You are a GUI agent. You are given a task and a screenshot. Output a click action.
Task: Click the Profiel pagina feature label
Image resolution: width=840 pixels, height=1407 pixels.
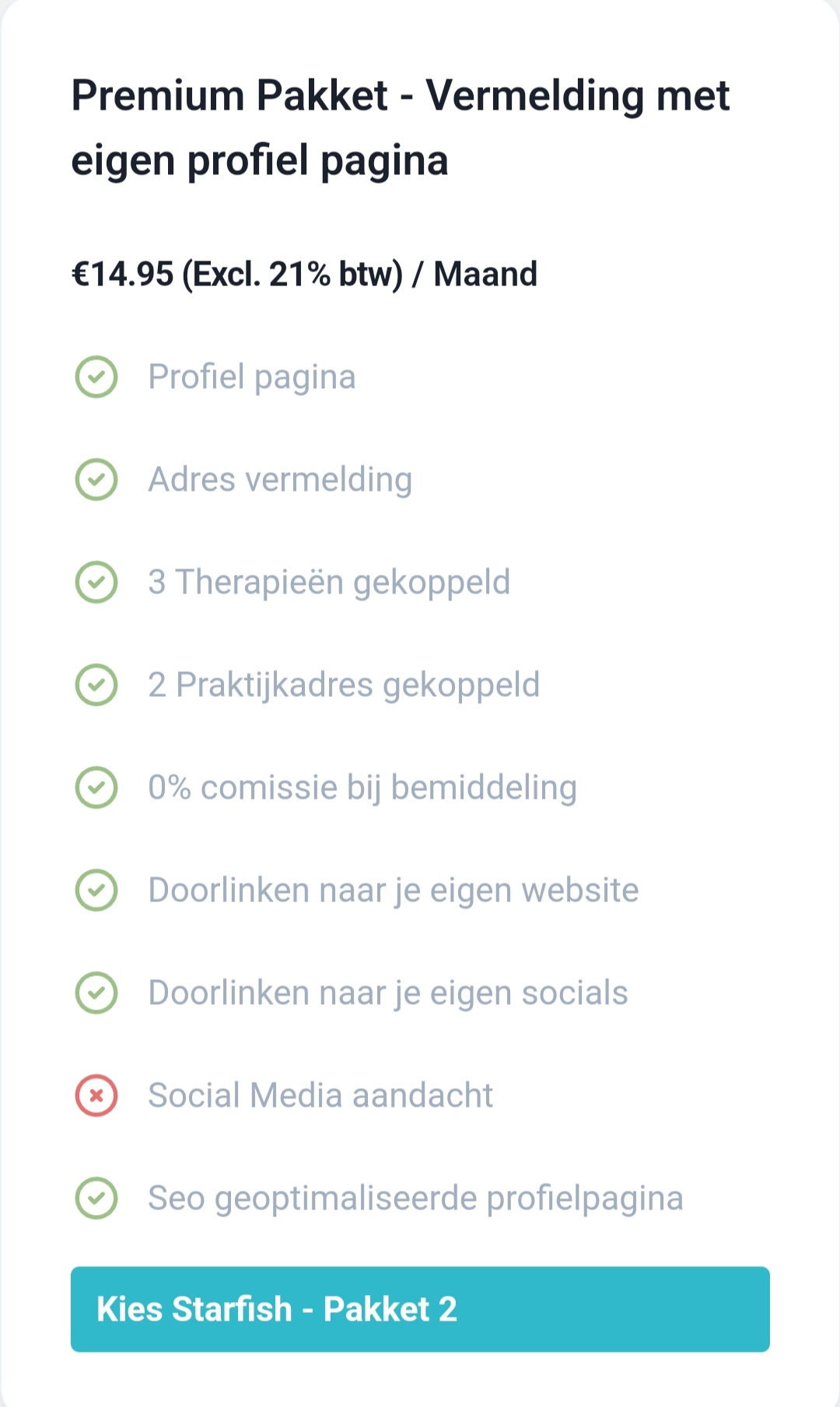[252, 378]
